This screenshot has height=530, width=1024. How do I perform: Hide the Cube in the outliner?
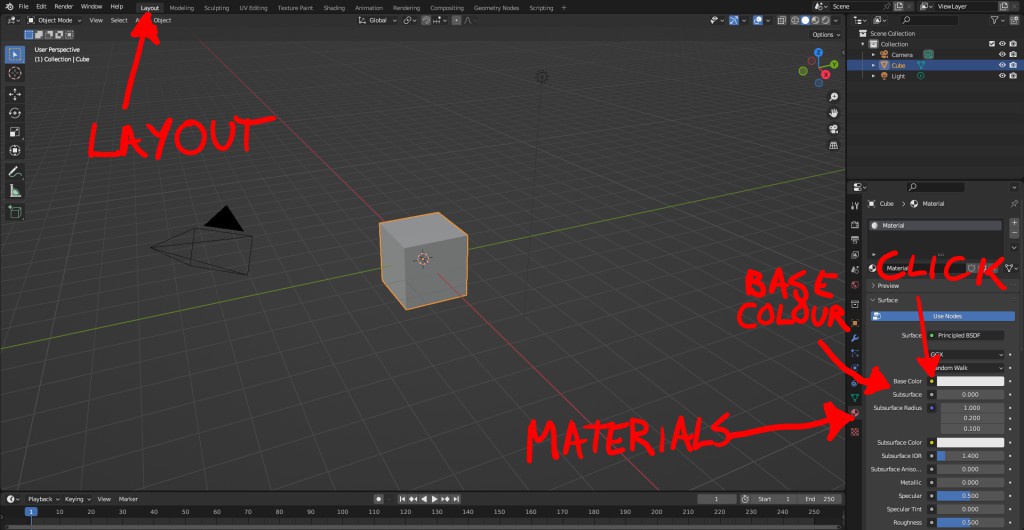point(1002,65)
